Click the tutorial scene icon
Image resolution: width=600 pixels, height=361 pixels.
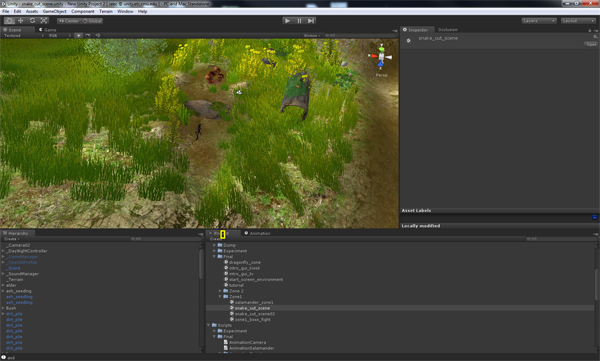pos(226,285)
